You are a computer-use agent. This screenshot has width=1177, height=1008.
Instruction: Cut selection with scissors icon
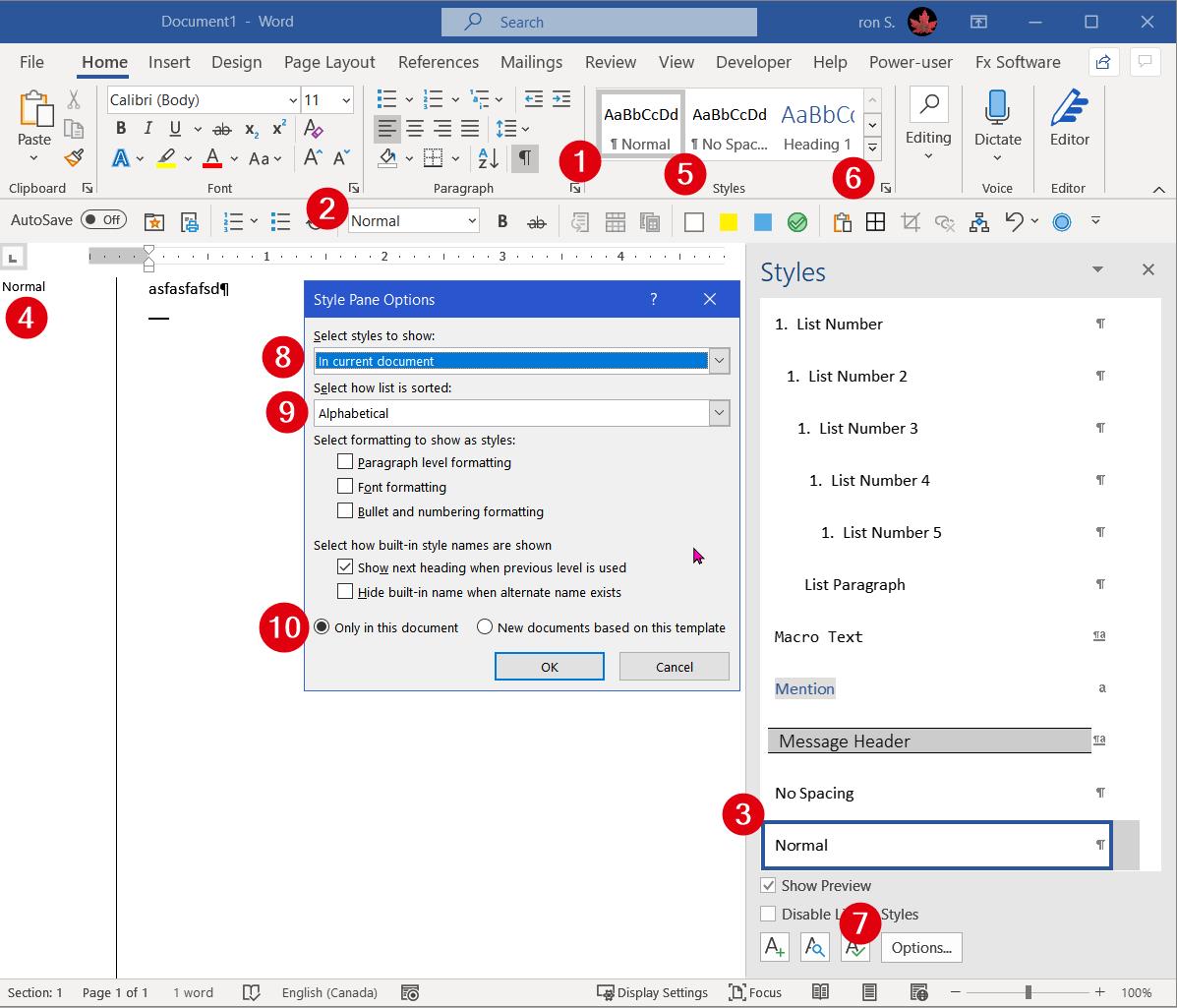pos(74,99)
